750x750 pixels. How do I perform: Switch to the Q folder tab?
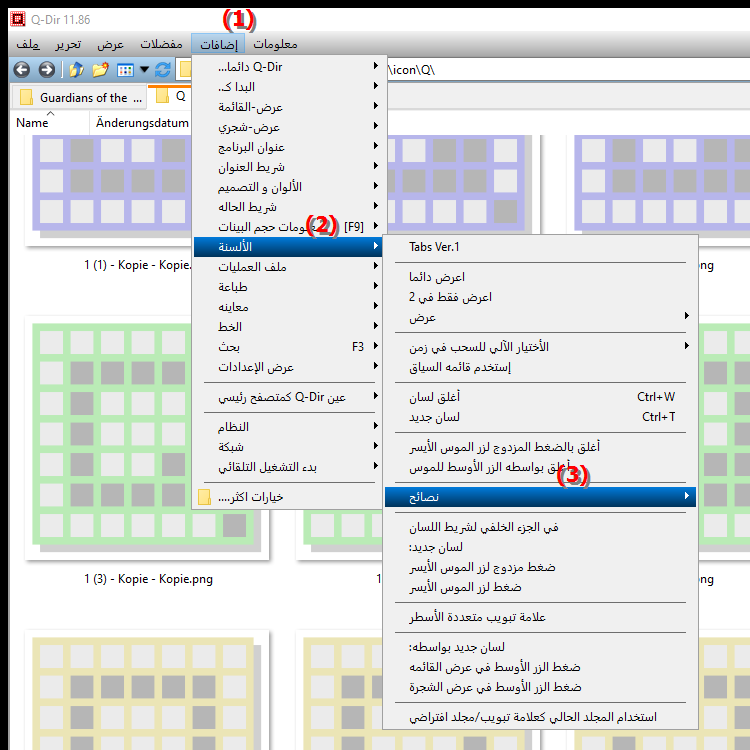[x=170, y=96]
